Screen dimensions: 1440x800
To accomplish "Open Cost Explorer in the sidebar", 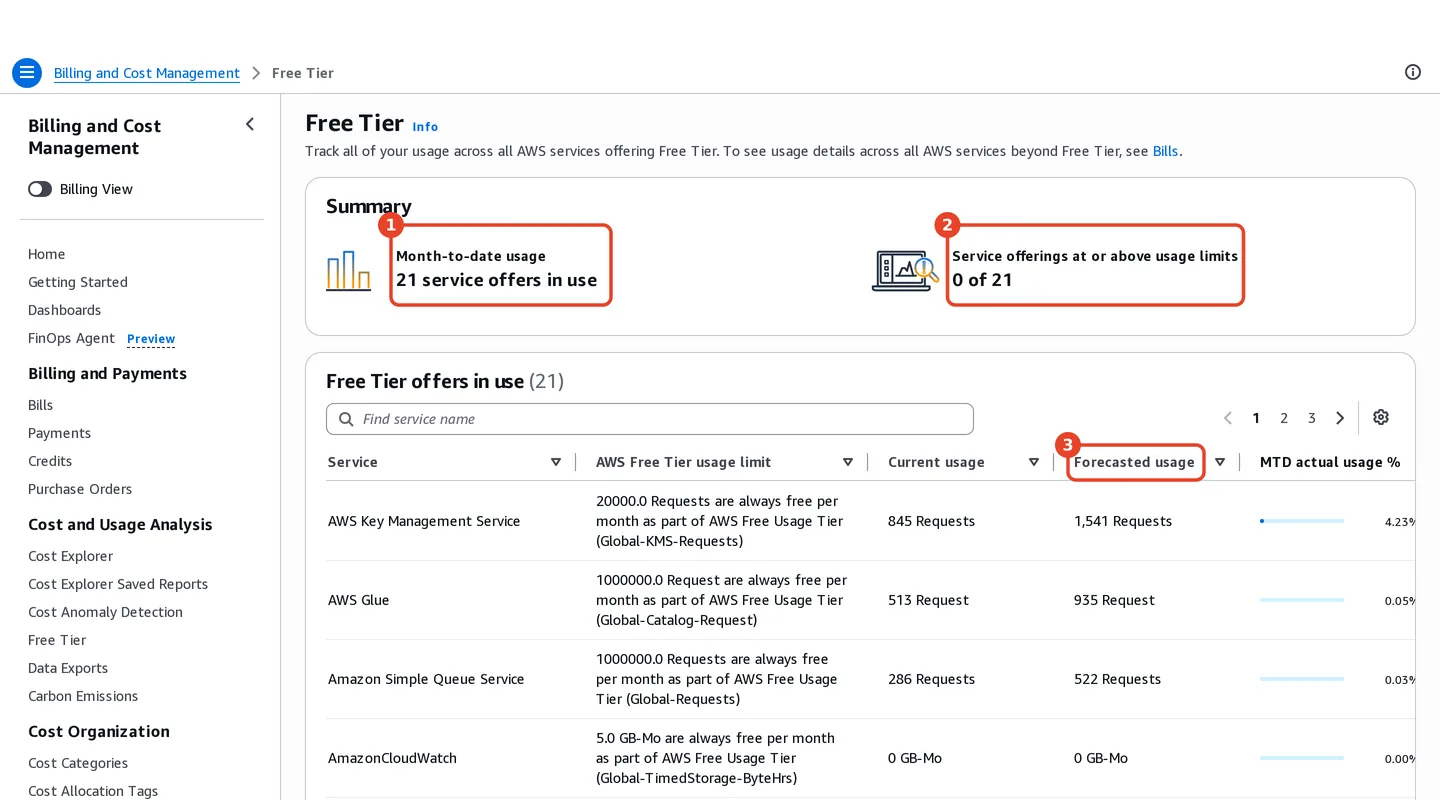I will tap(70, 556).
